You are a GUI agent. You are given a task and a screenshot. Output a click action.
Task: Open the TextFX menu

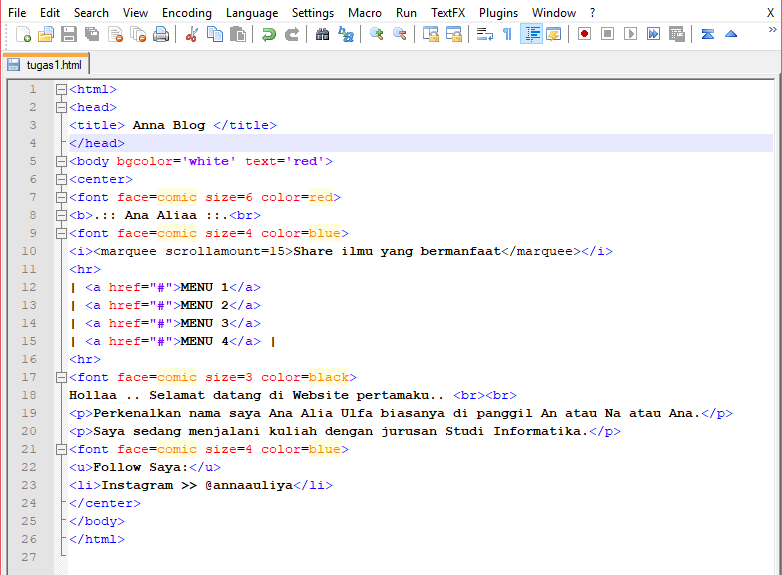click(x=448, y=12)
